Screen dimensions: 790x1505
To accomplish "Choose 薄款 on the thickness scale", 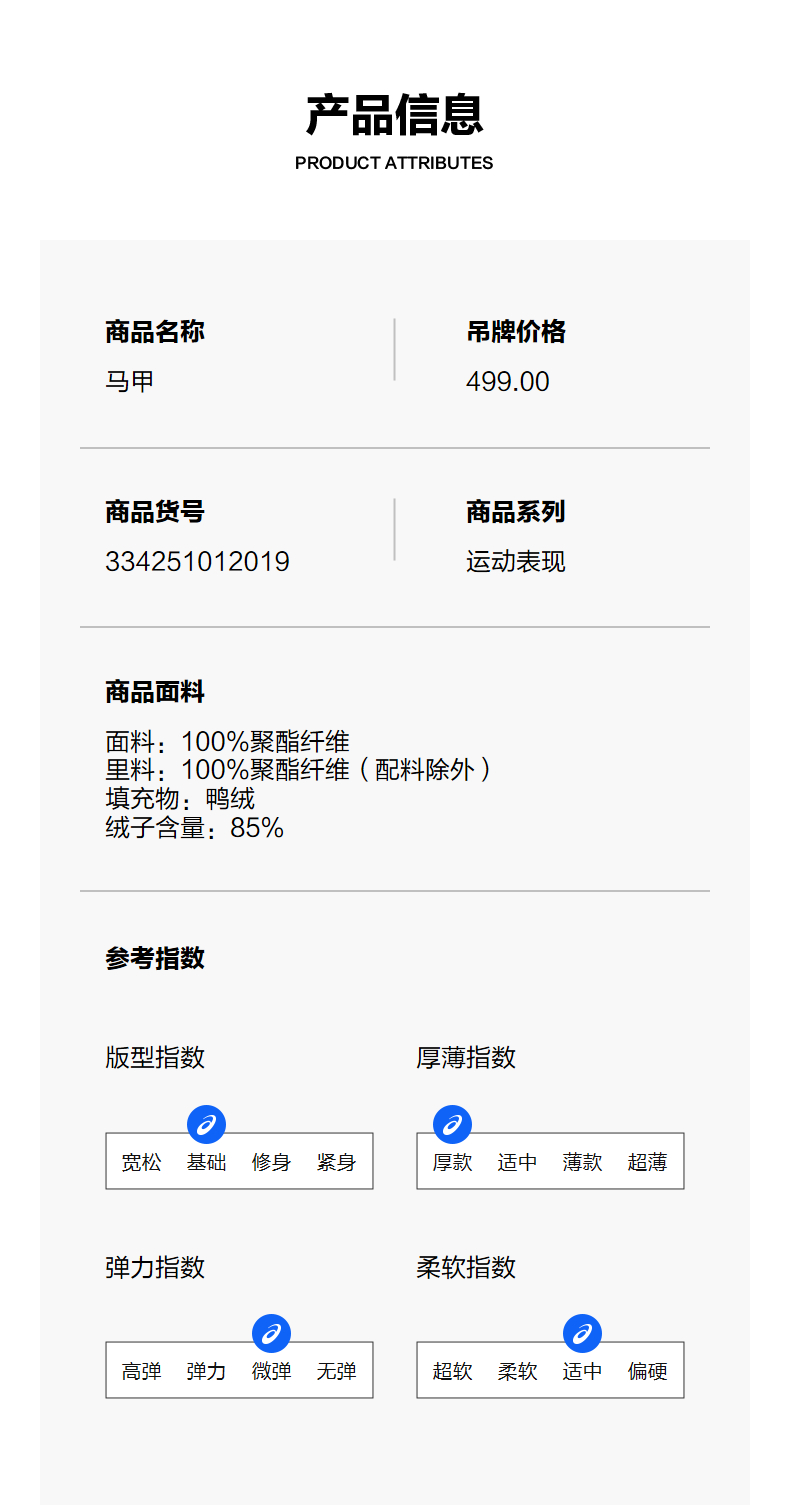I will pyautogui.click(x=582, y=1163).
